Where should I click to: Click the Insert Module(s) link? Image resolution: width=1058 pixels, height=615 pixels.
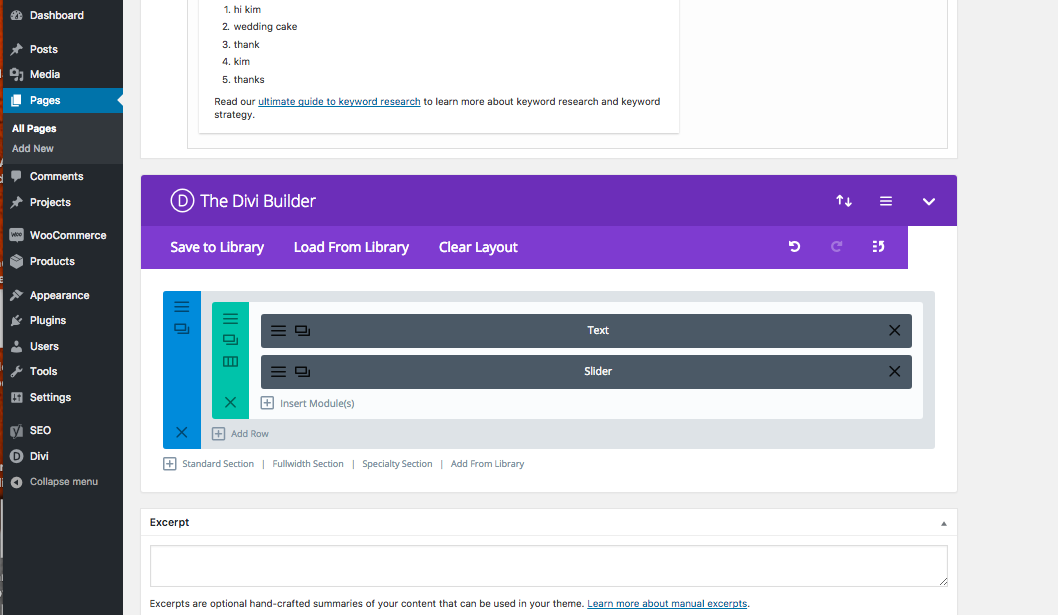(x=308, y=403)
